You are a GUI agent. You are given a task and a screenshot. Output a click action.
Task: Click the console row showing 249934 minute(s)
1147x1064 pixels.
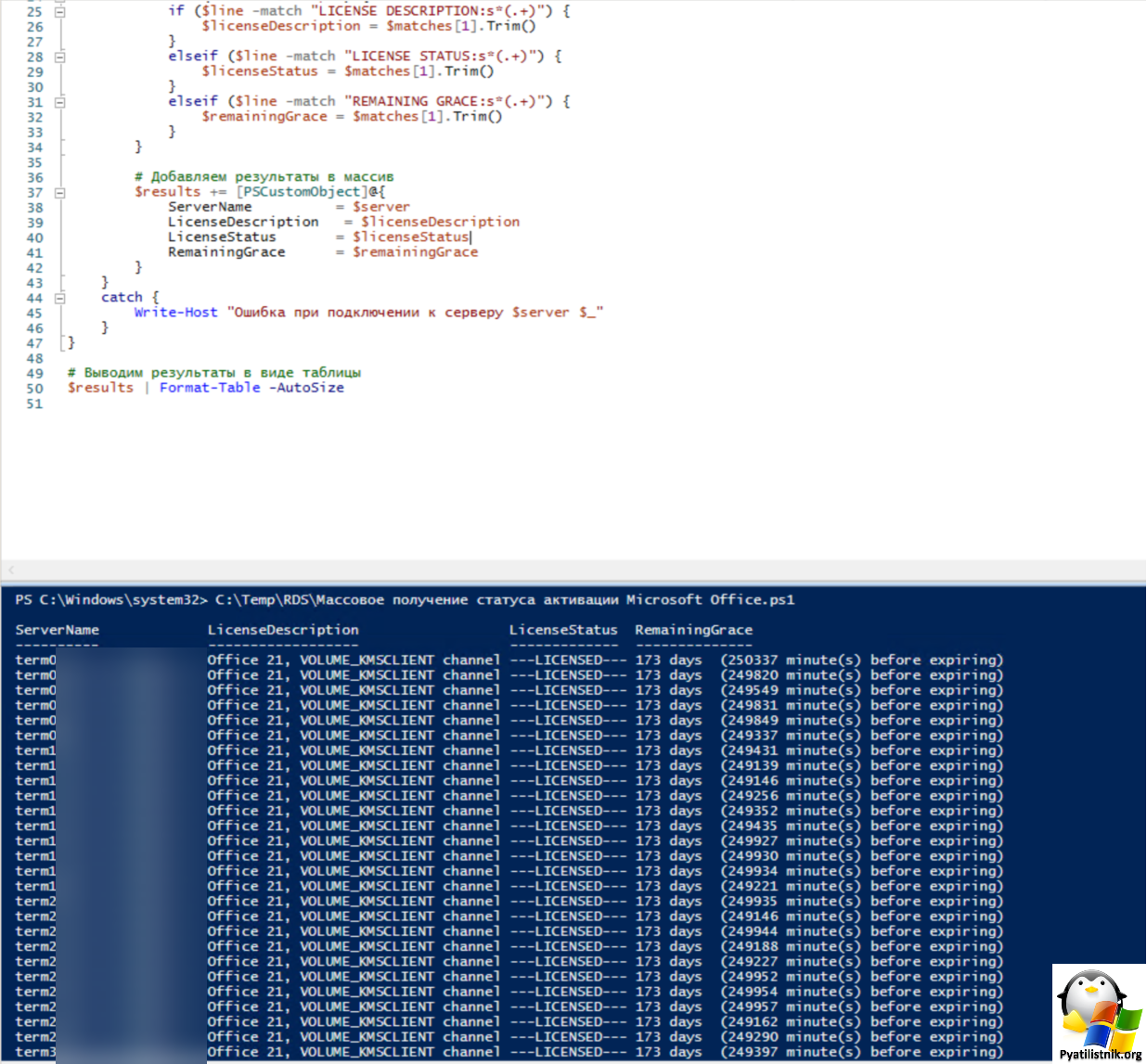pos(509,871)
